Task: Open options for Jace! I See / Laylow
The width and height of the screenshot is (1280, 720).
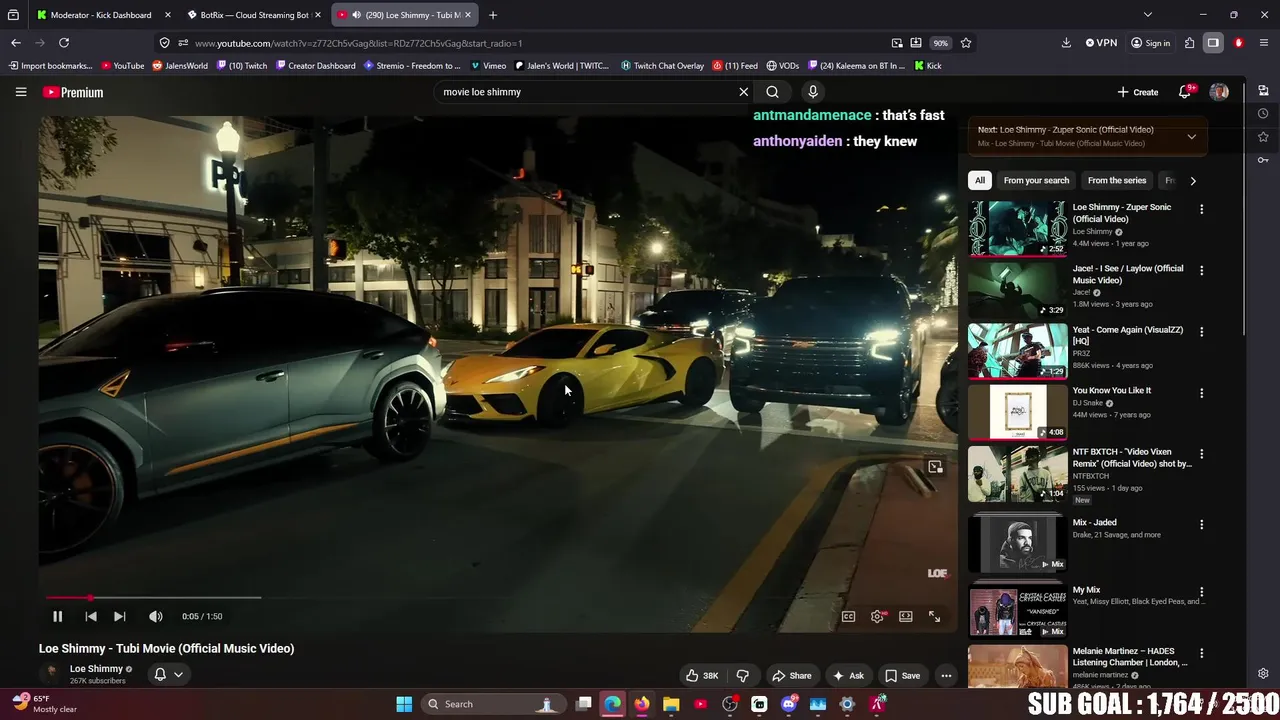Action: 1201,270
